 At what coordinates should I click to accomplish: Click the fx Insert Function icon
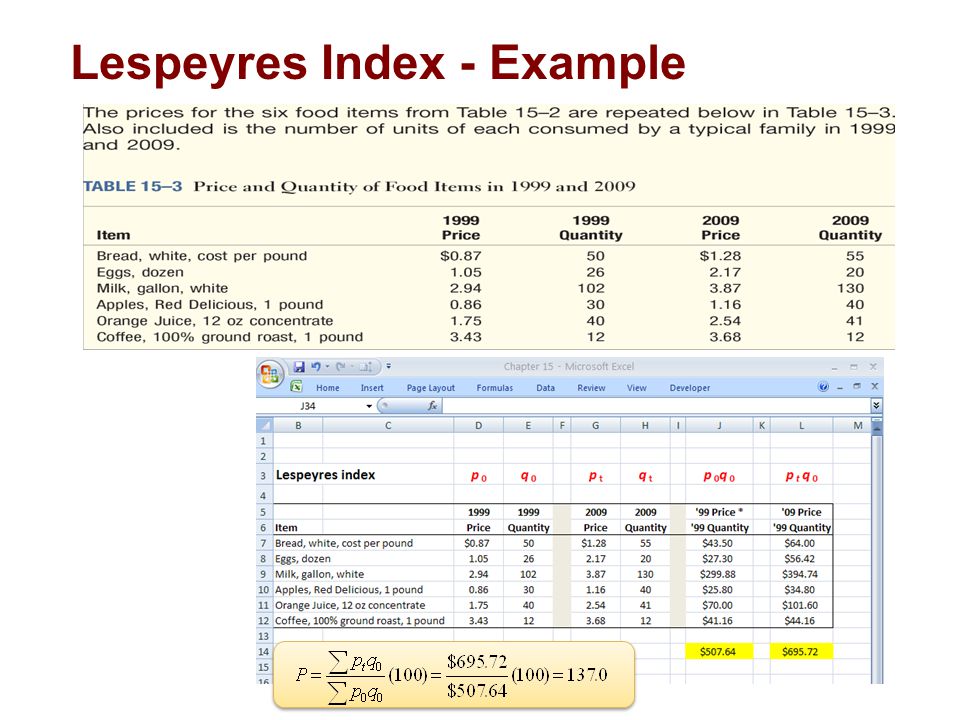[432, 405]
